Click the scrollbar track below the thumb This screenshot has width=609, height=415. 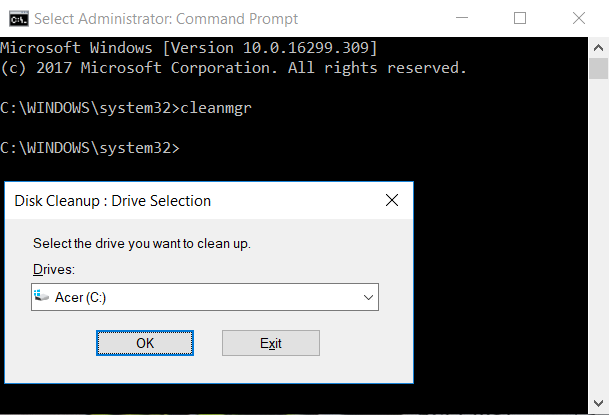click(x=598, y=250)
